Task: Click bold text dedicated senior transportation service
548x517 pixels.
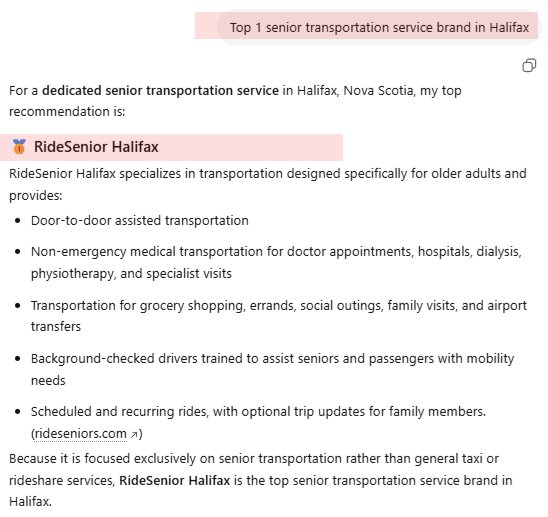Action: [x=160, y=91]
